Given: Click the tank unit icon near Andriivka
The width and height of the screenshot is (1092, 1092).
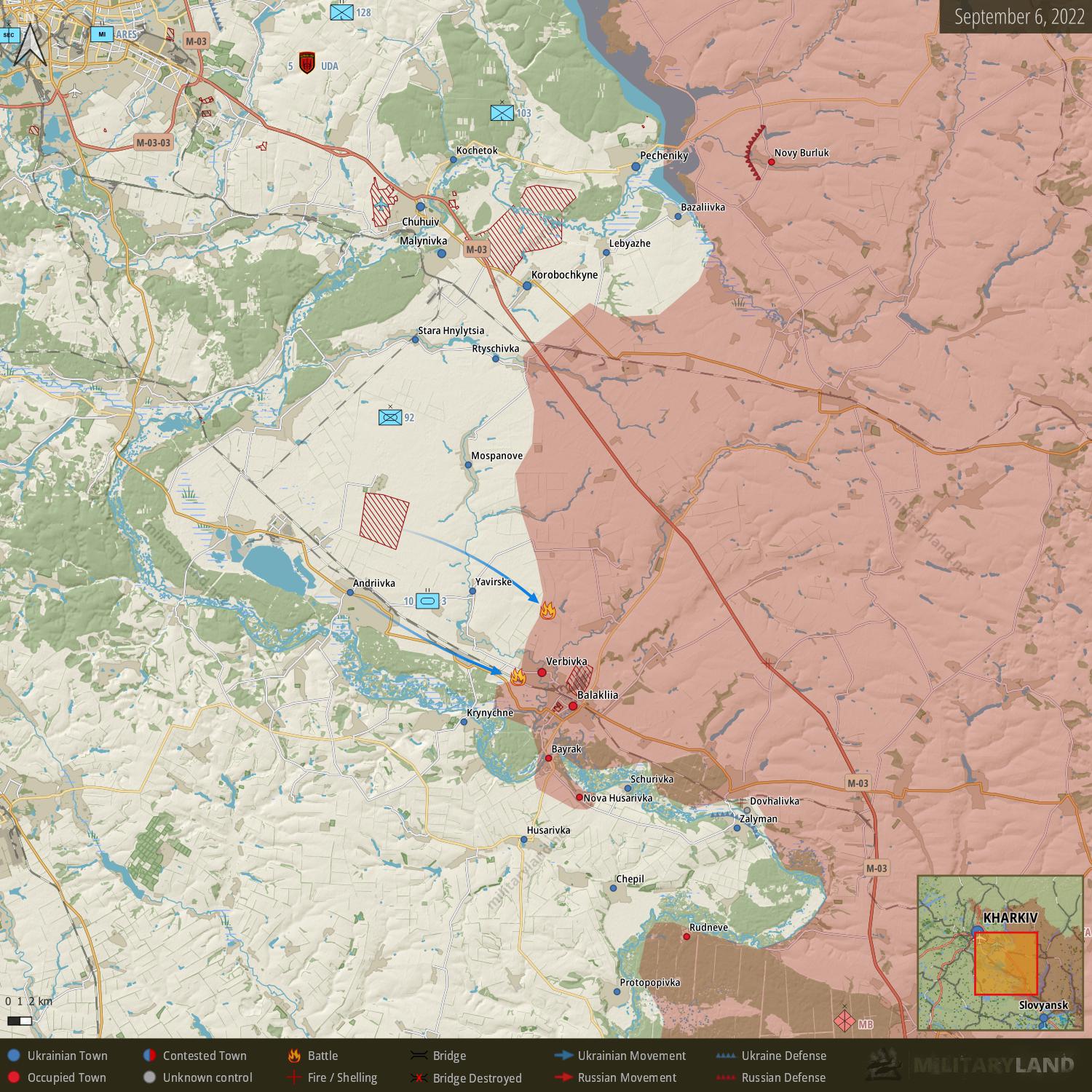Looking at the screenshot, I should [x=427, y=601].
